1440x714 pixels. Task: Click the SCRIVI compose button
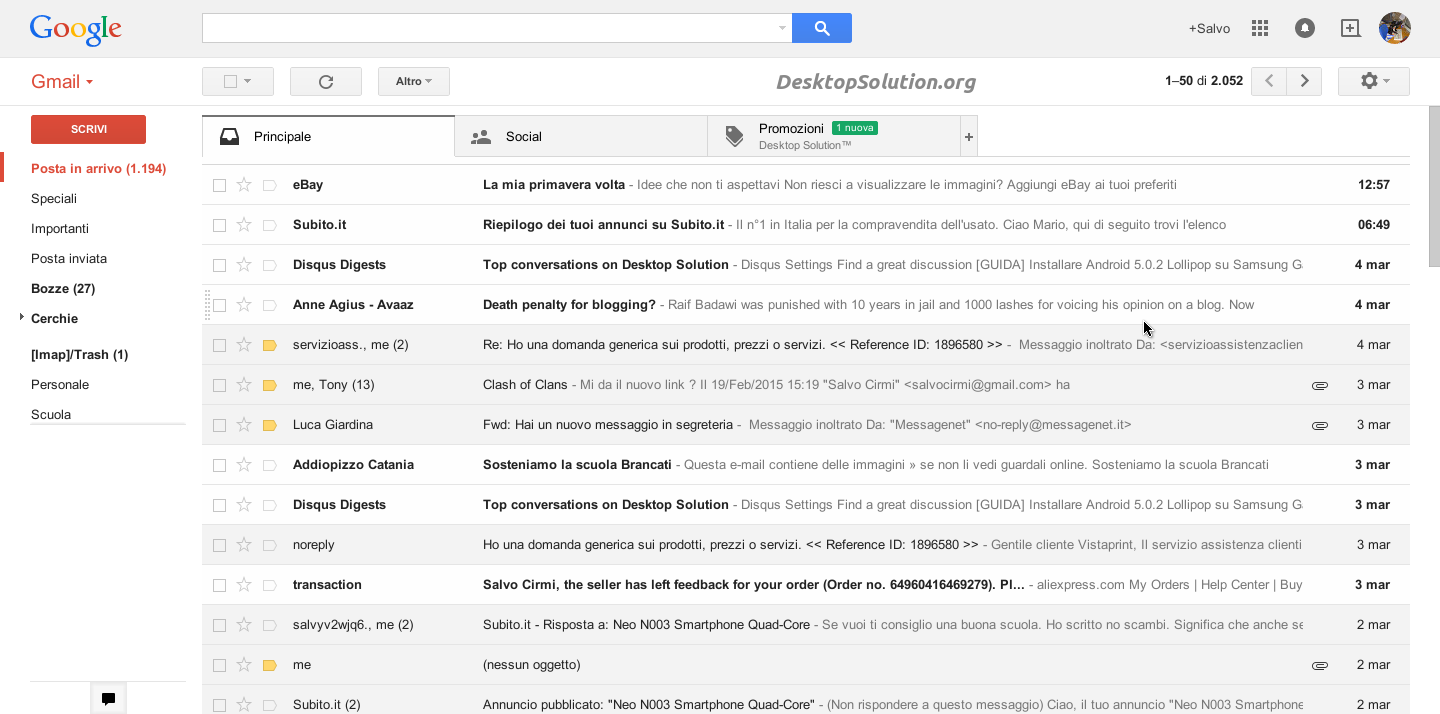(88, 129)
